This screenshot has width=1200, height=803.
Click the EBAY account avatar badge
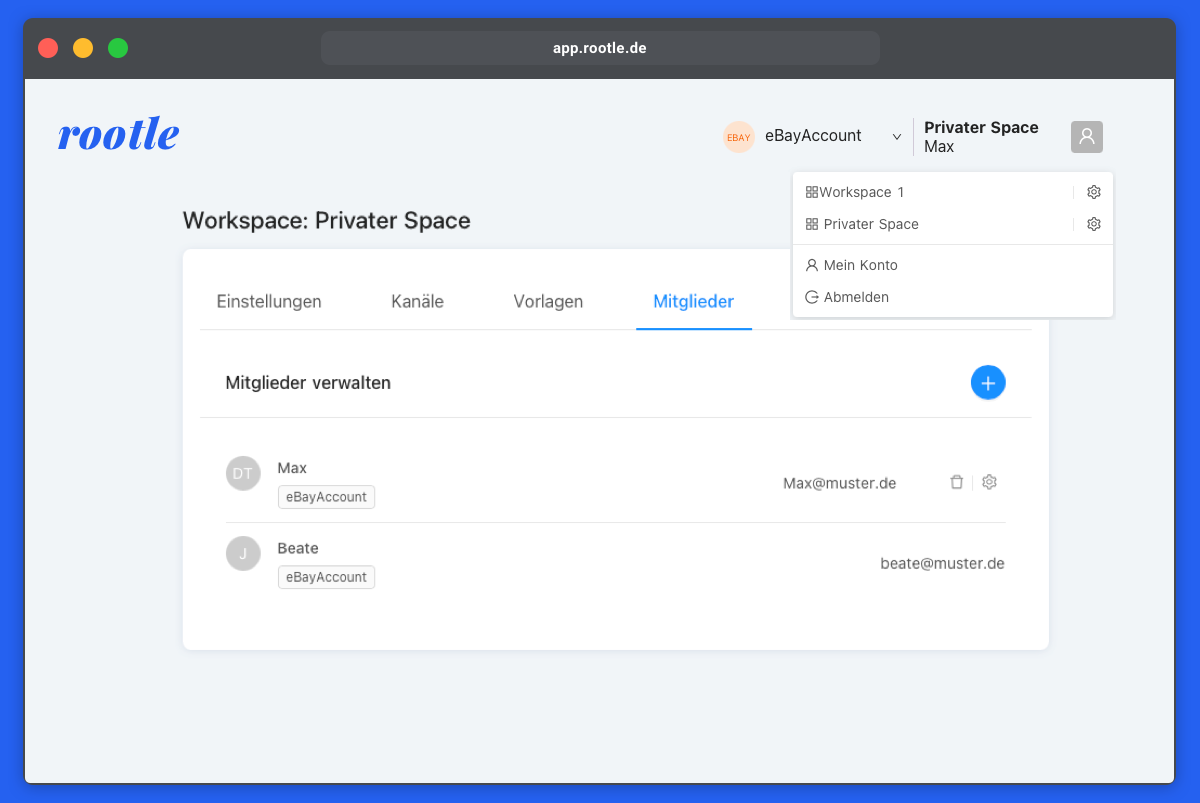738,136
